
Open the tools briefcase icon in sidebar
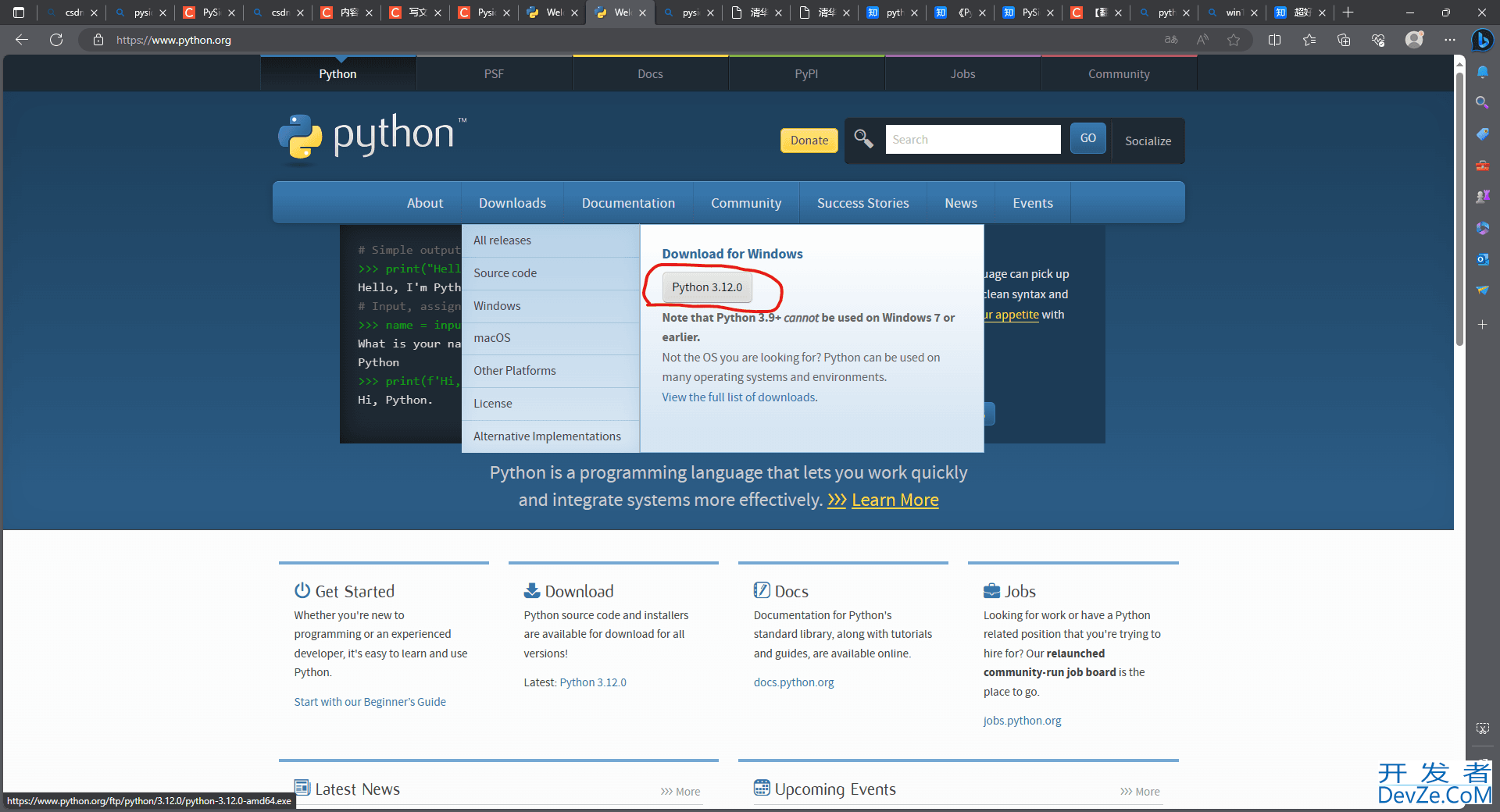coord(1482,165)
